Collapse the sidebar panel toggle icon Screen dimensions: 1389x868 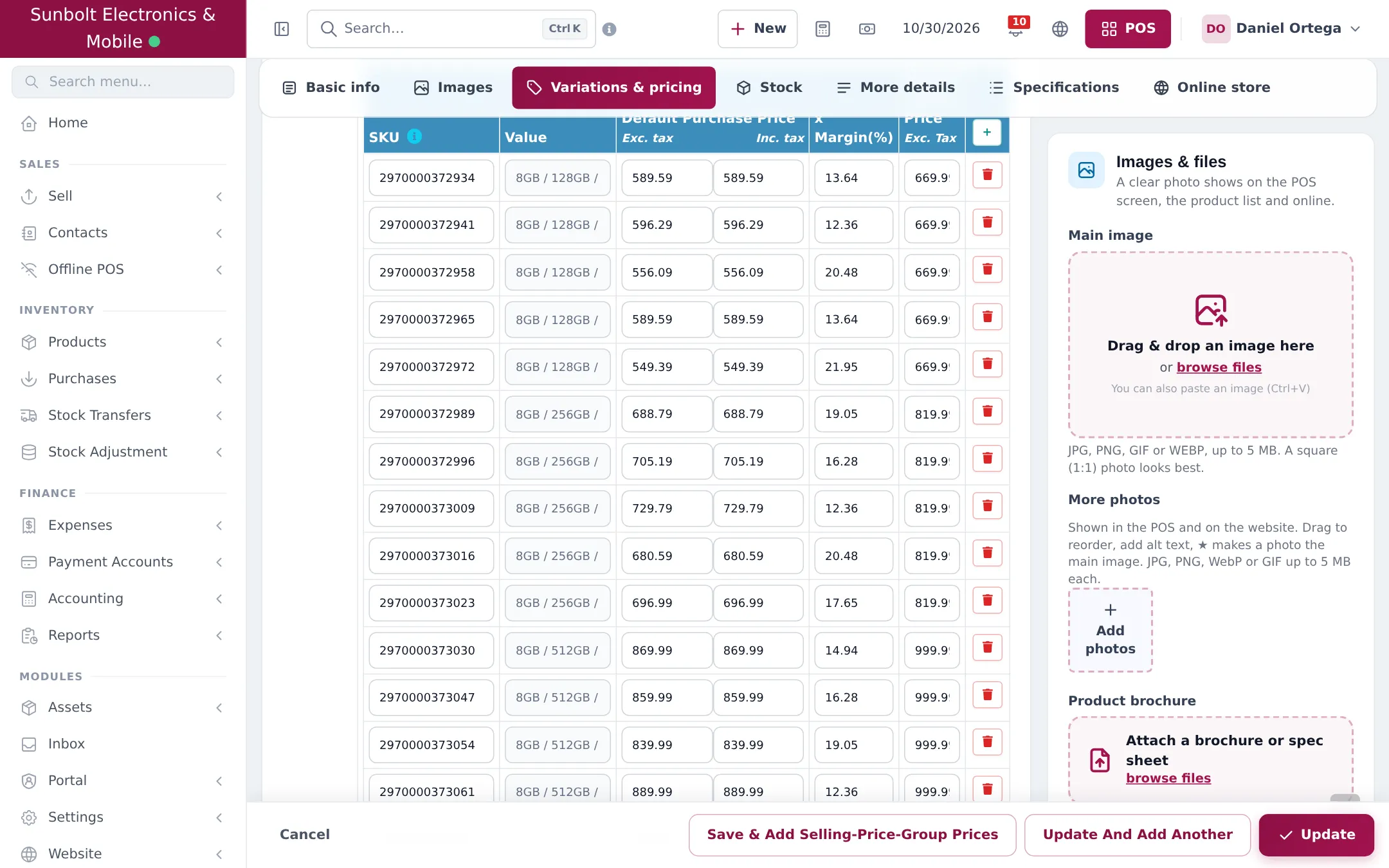[282, 29]
